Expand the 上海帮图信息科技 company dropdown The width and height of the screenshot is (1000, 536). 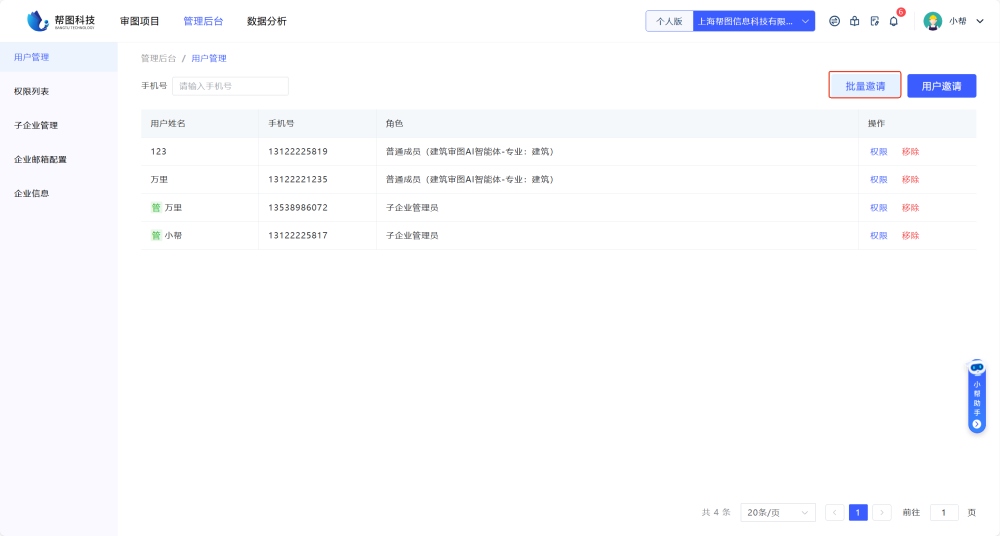point(753,21)
